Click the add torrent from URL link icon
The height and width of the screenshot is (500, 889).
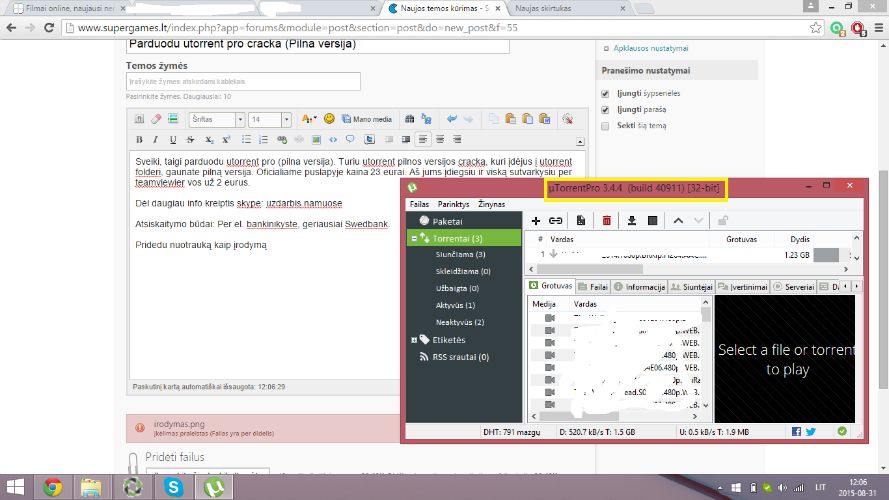tap(556, 221)
